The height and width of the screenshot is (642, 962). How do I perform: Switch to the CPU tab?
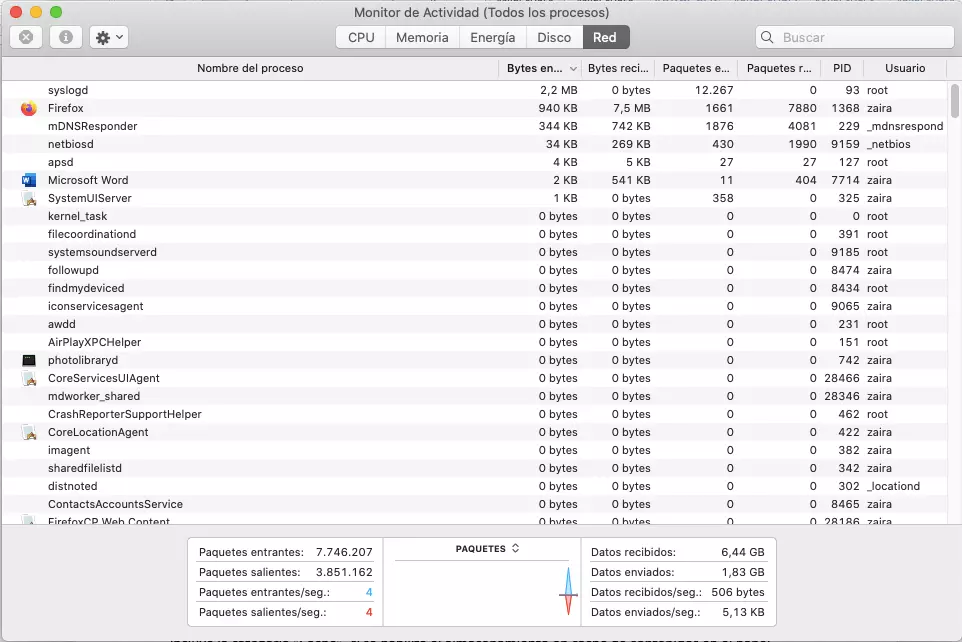coord(361,37)
